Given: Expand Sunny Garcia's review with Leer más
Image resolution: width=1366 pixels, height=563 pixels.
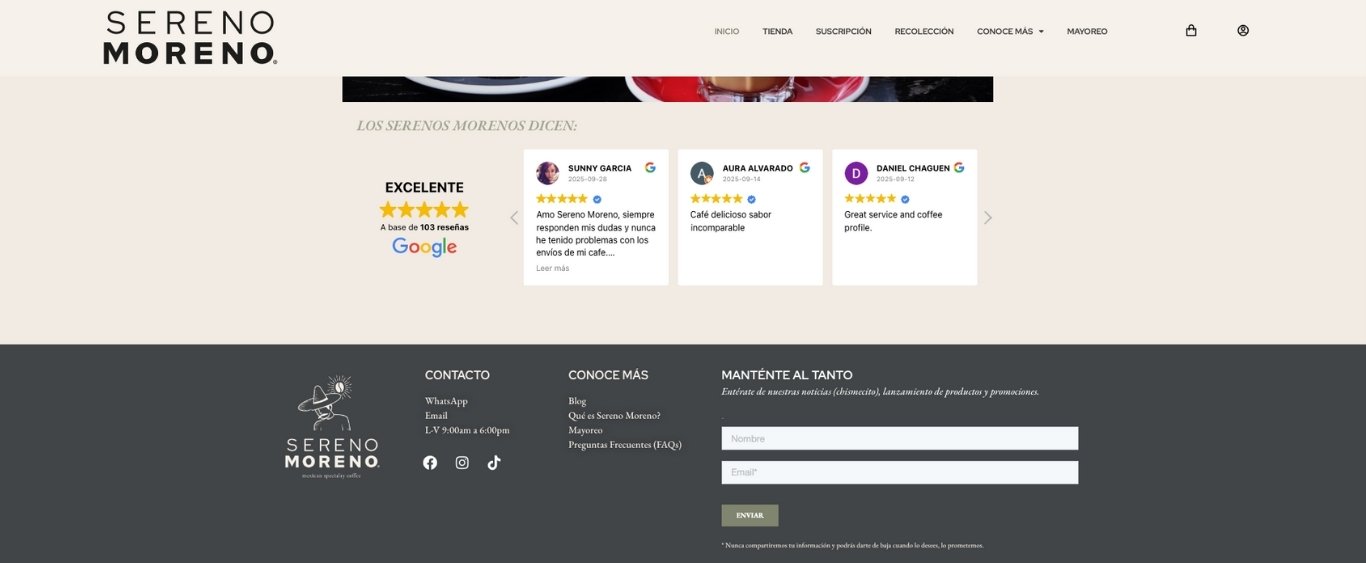Looking at the screenshot, I should point(553,268).
